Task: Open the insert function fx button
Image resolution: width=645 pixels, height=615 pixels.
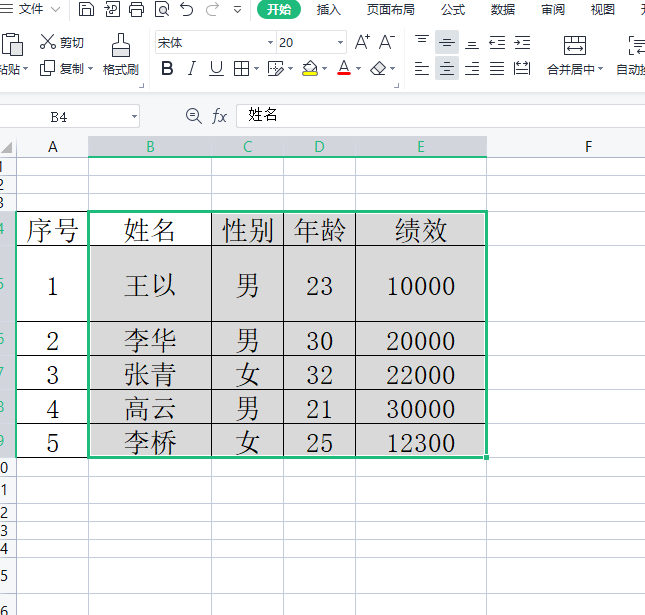Action: pos(219,116)
